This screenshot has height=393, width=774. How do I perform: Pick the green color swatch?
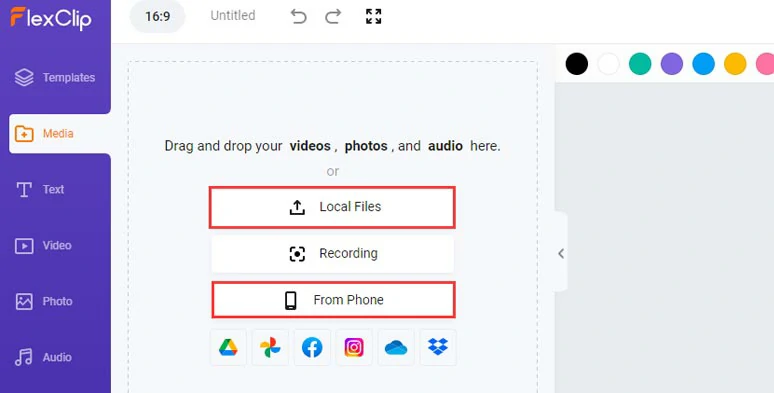pyautogui.click(x=640, y=64)
